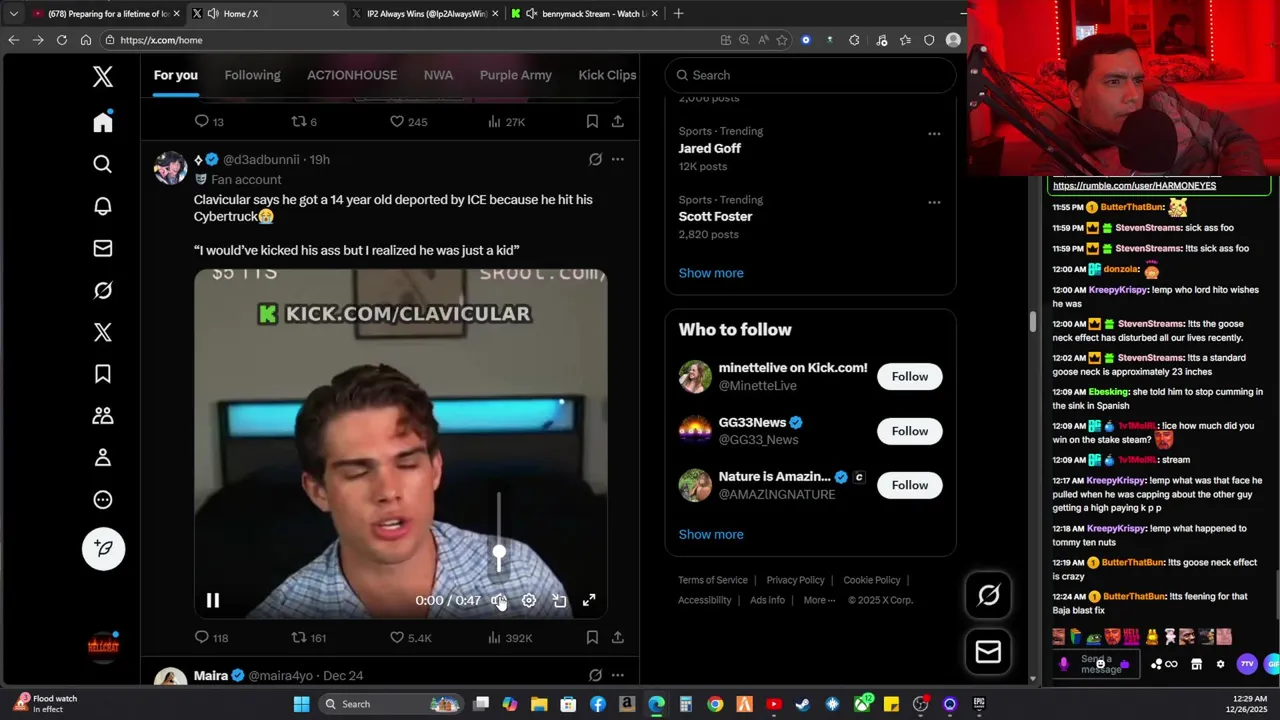Switch to the IP2 Always Wins browser tab
Image resolution: width=1280 pixels, height=720 pixels.
(x=427, y=14)
